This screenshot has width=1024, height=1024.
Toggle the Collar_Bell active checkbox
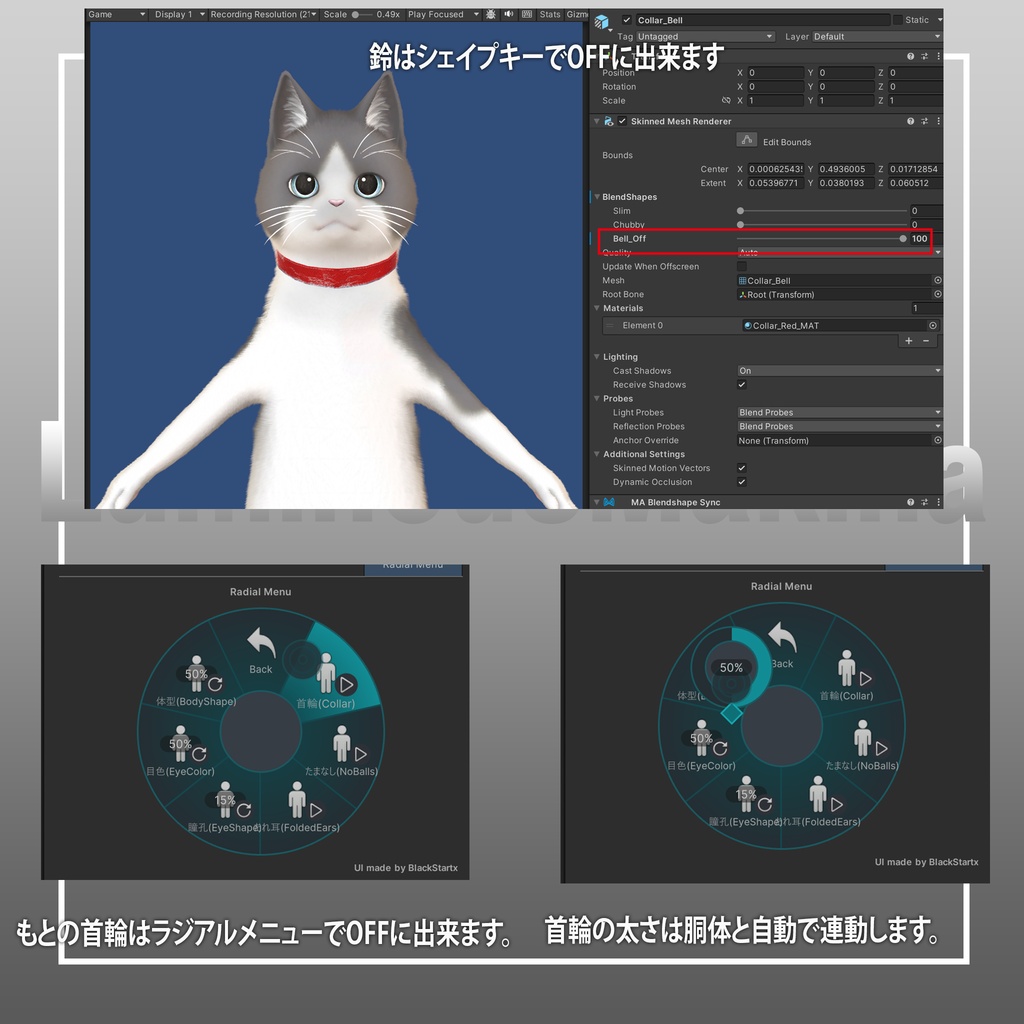pyautogui.click(x=626, y=20)
